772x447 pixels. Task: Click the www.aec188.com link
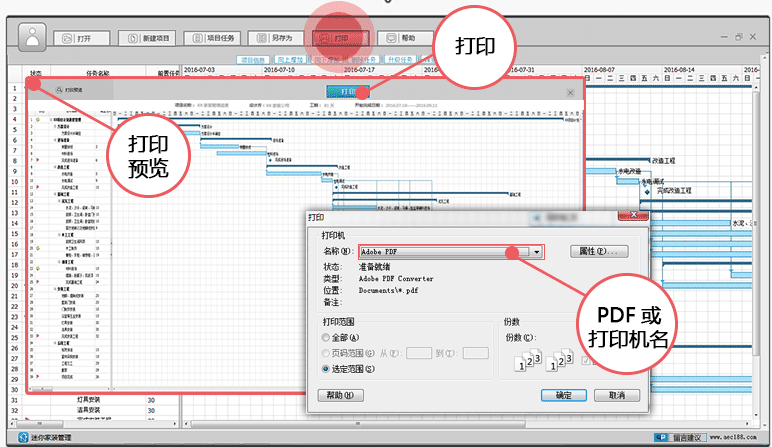733,437
